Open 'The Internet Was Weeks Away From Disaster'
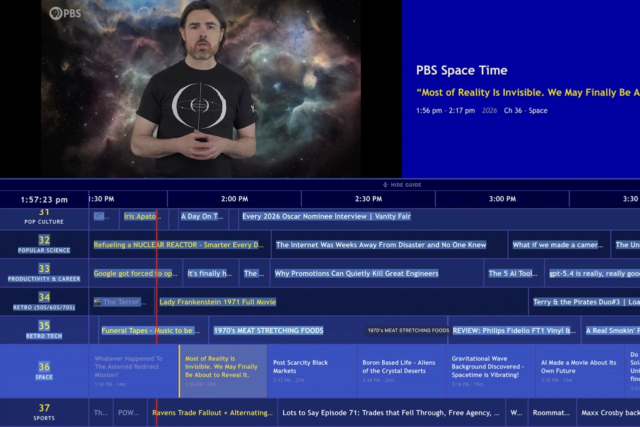The width and height of the screenshot is (640, 427). [x=380, y=245]
